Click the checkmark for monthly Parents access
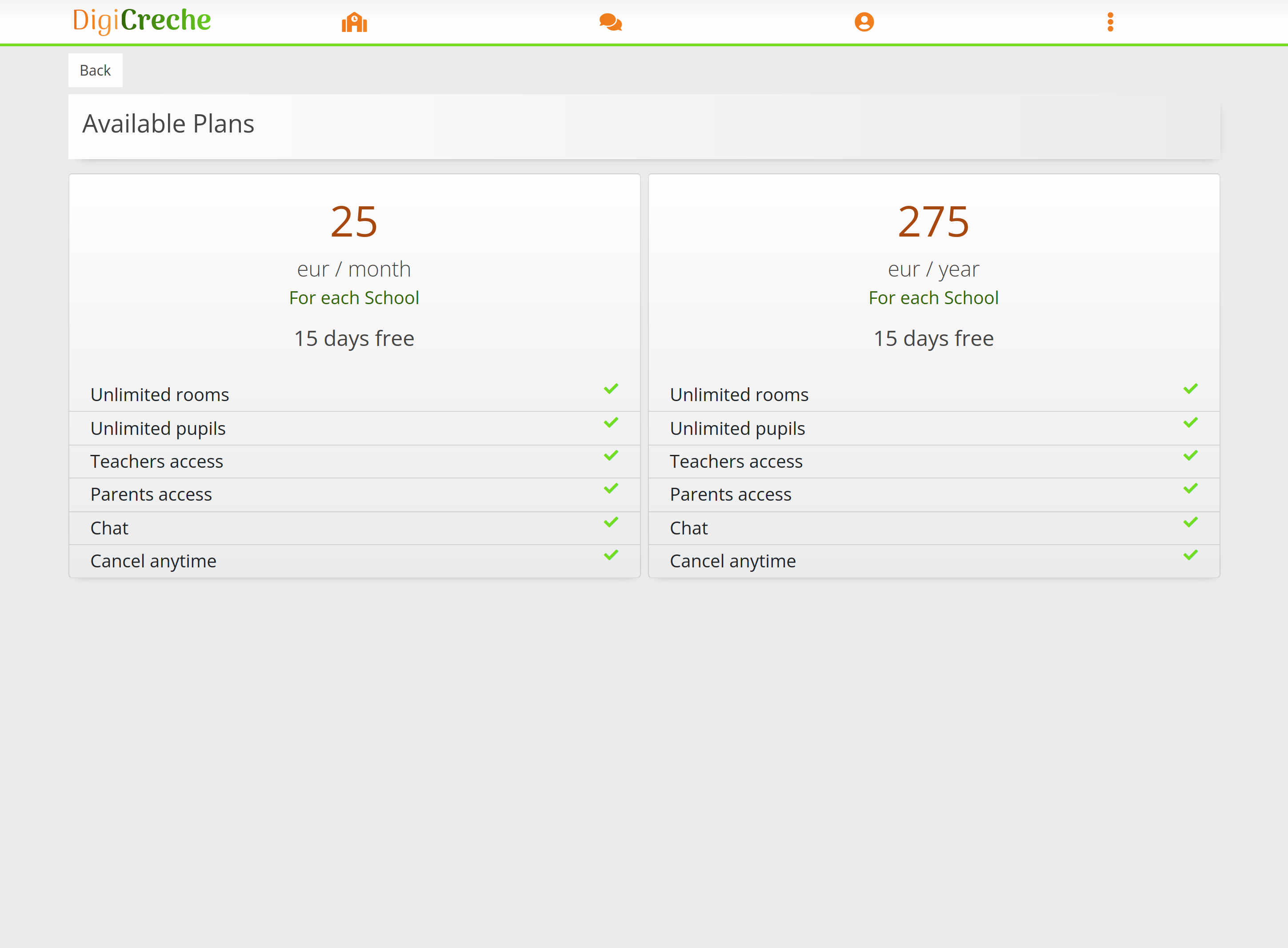Image resolution: width=1288 pixels, height=948 pixels. [x=611, y=488]
